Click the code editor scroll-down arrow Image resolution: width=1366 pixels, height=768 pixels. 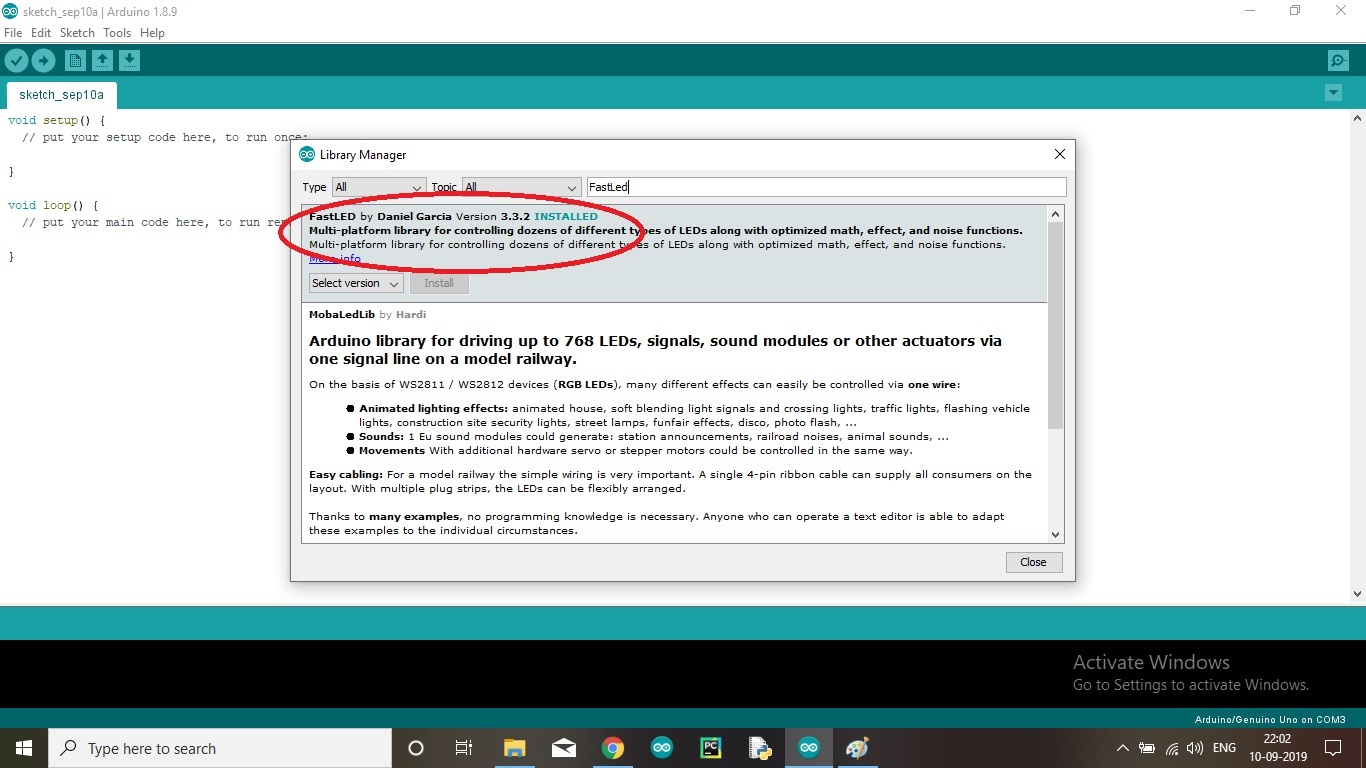[1357, 594]
